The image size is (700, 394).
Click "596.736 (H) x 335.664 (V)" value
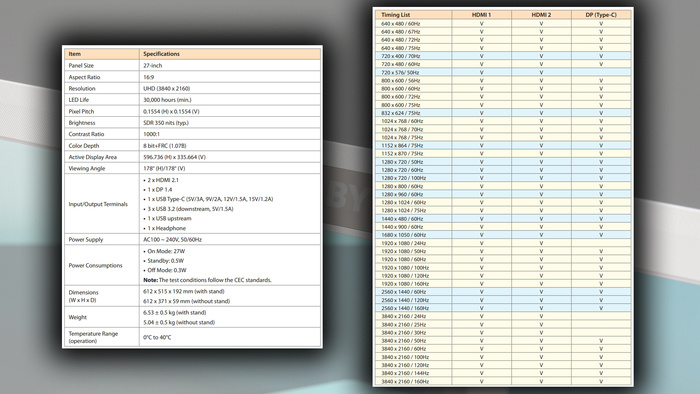[x=175, y=157]
